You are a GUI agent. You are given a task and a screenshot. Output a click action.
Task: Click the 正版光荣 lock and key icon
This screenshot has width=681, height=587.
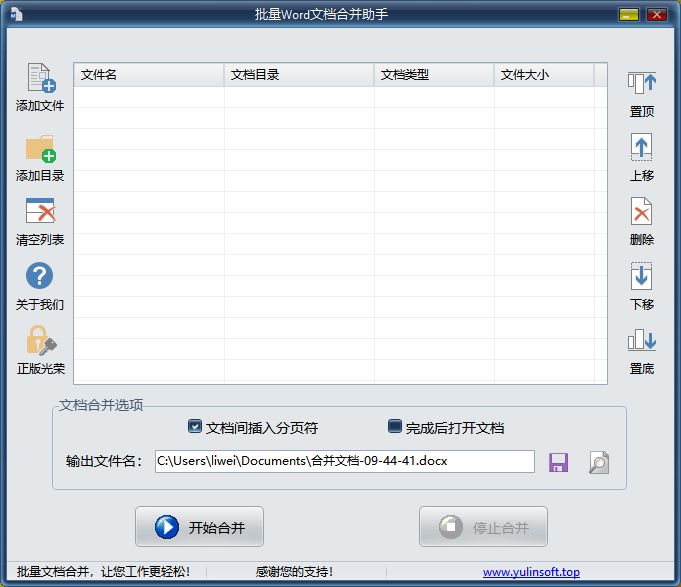[41, 340]
